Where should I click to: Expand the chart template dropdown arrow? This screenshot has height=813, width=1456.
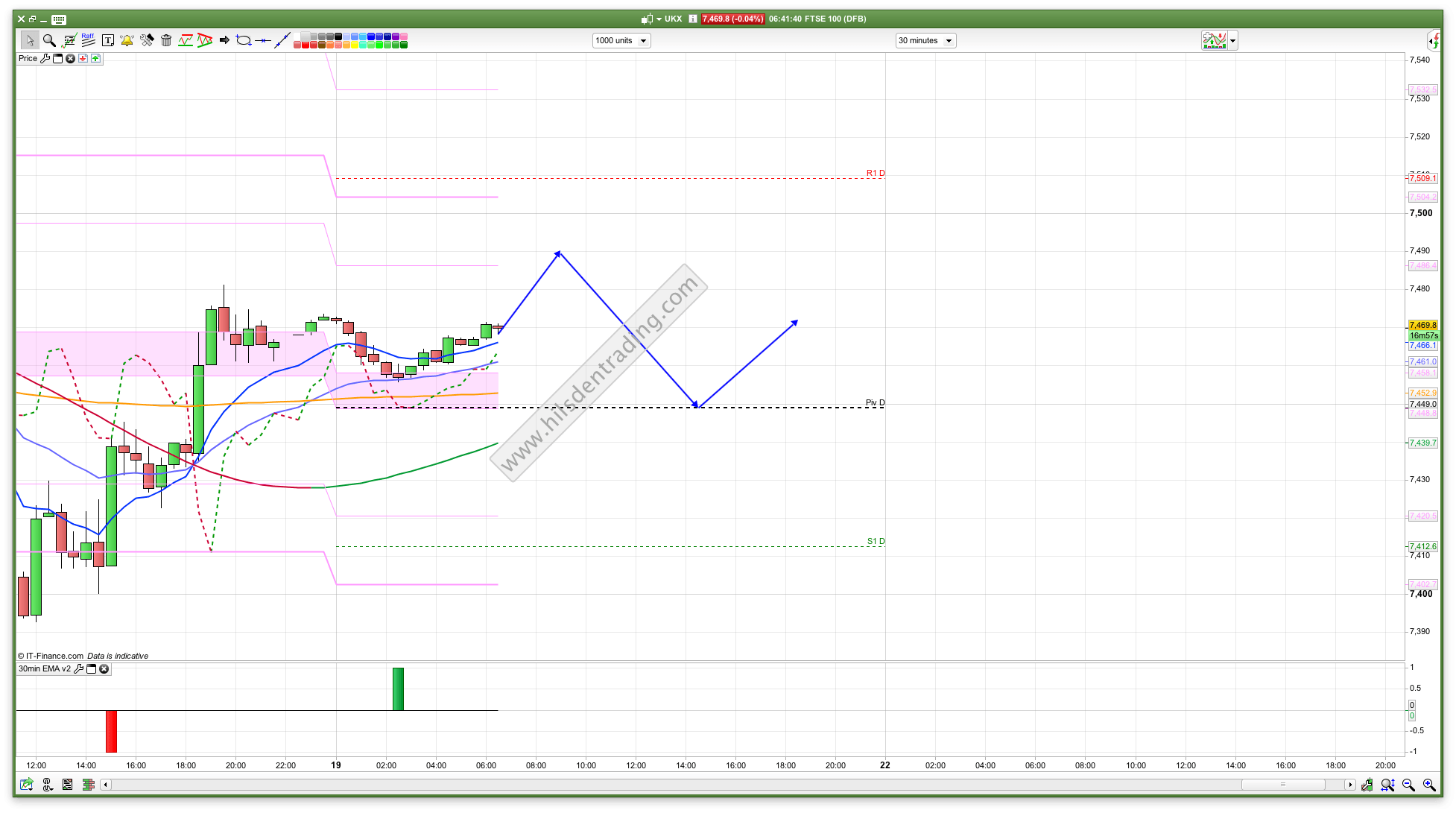tap(1233, 41)
